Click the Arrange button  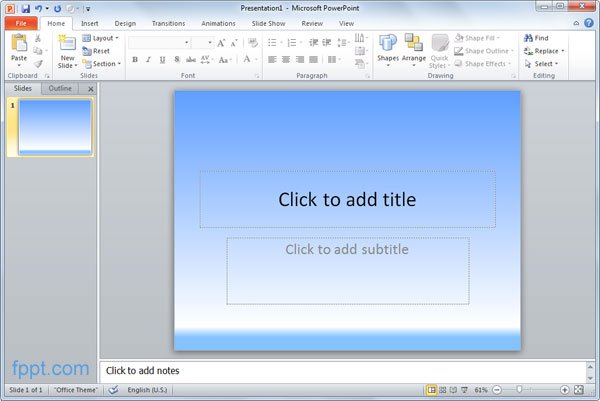[413, 46]
